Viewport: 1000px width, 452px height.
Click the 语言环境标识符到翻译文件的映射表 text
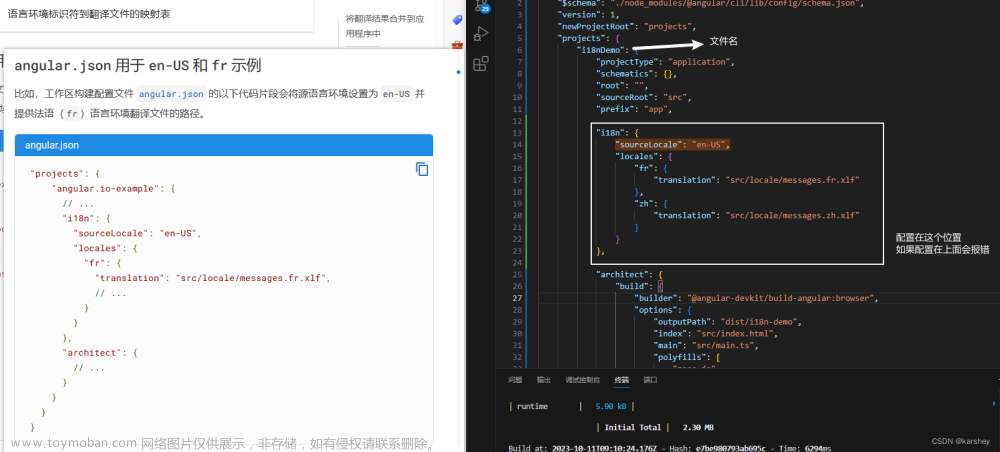tap(89, 13)
